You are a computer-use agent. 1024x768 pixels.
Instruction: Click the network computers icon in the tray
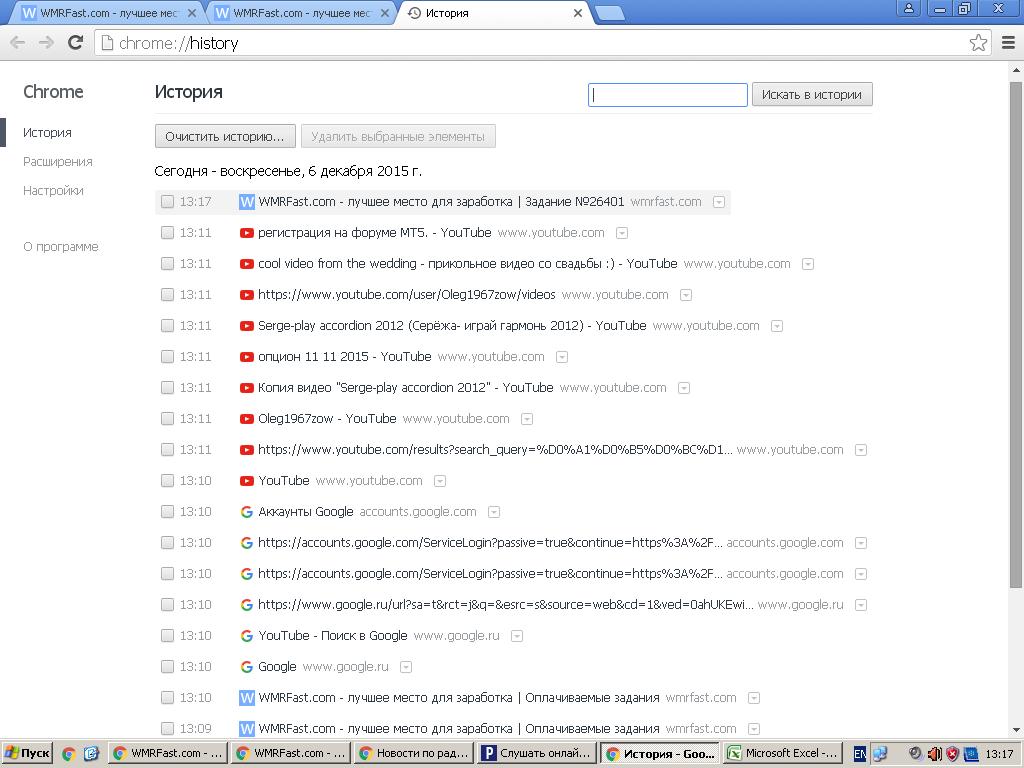tap(880, 754)
